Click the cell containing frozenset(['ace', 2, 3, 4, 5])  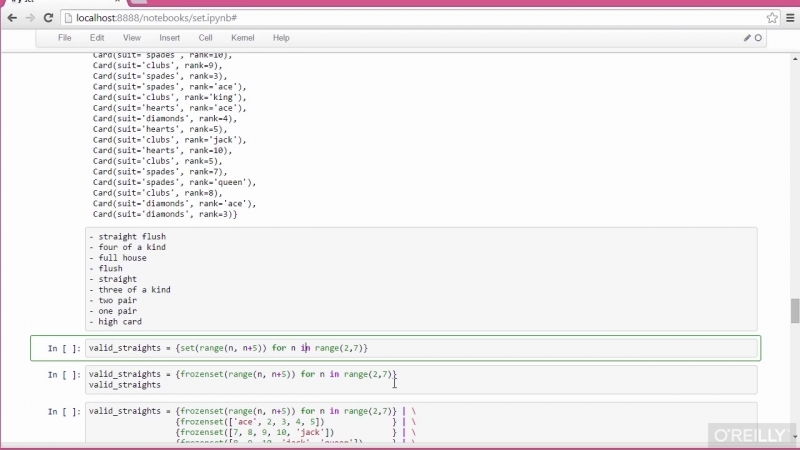click(421, 422)
